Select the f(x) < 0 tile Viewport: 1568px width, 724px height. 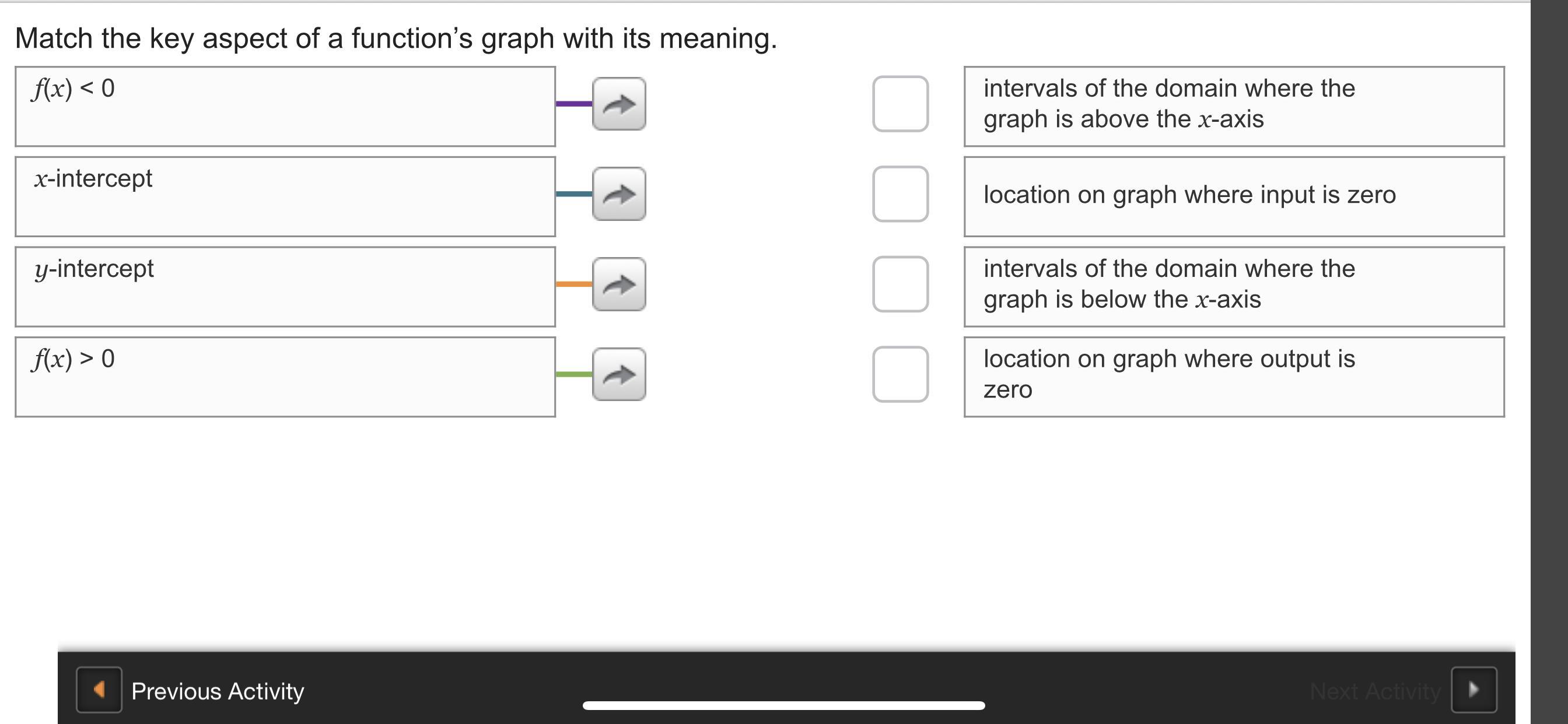point(285,107)
